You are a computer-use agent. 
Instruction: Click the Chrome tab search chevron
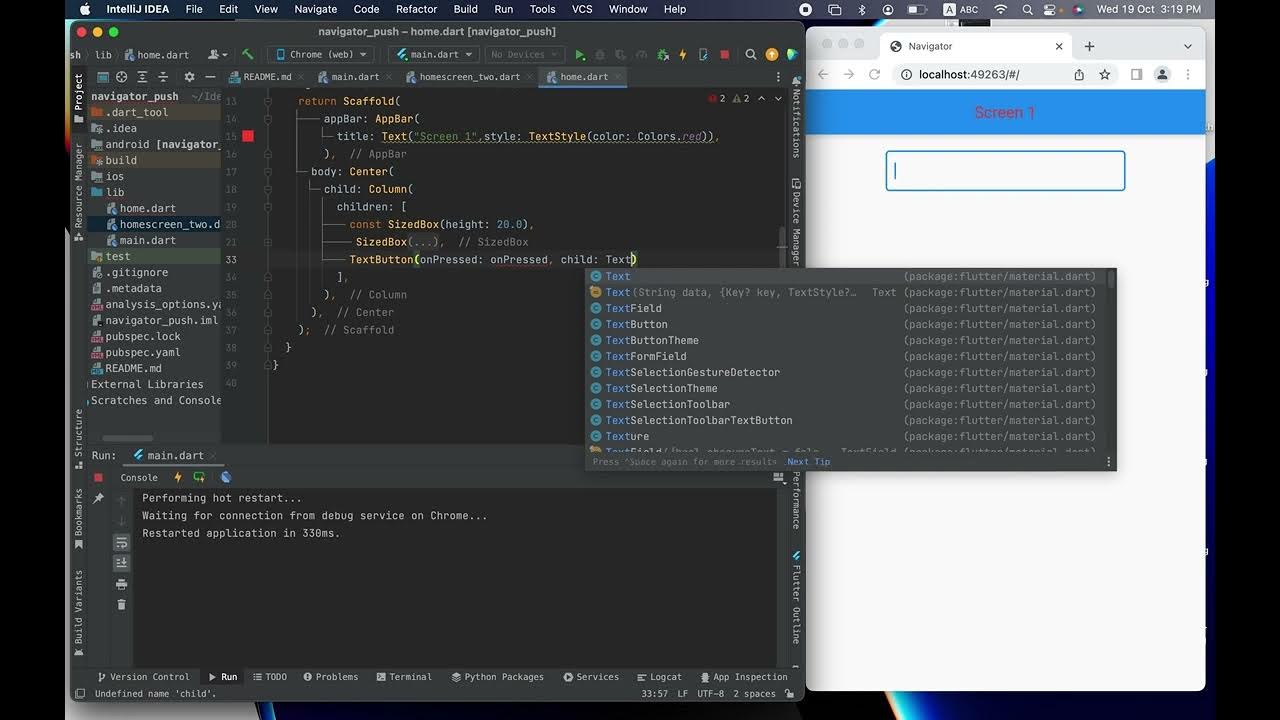pos(1188,46)
